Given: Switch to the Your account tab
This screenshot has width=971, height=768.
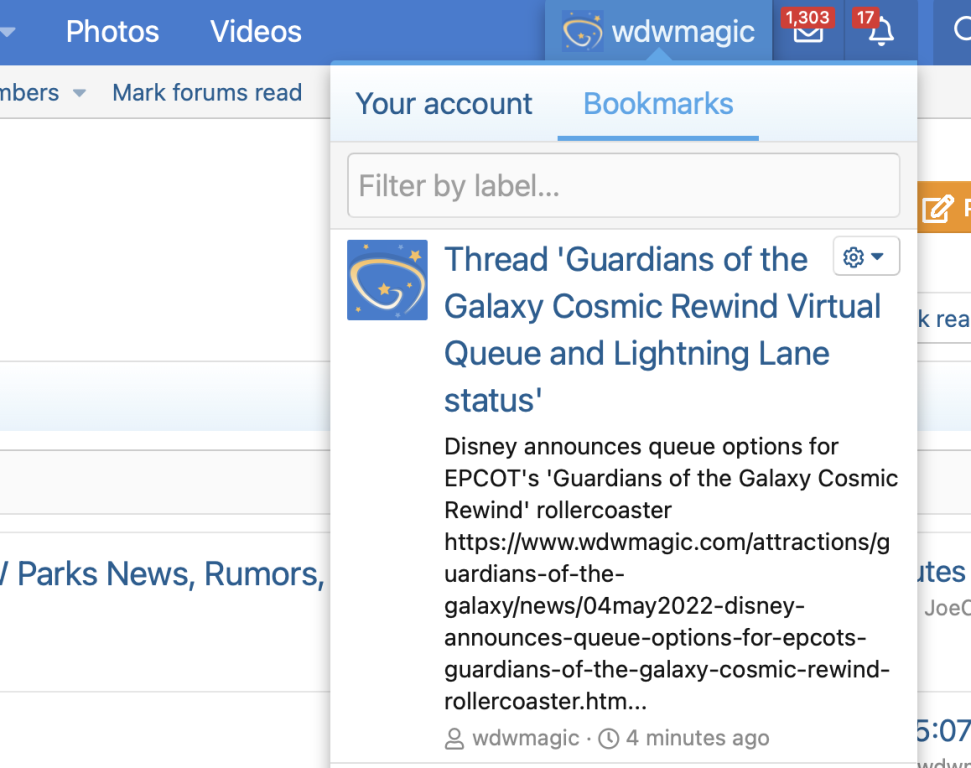Looking at the screenshot, I should tap(444, 104).
